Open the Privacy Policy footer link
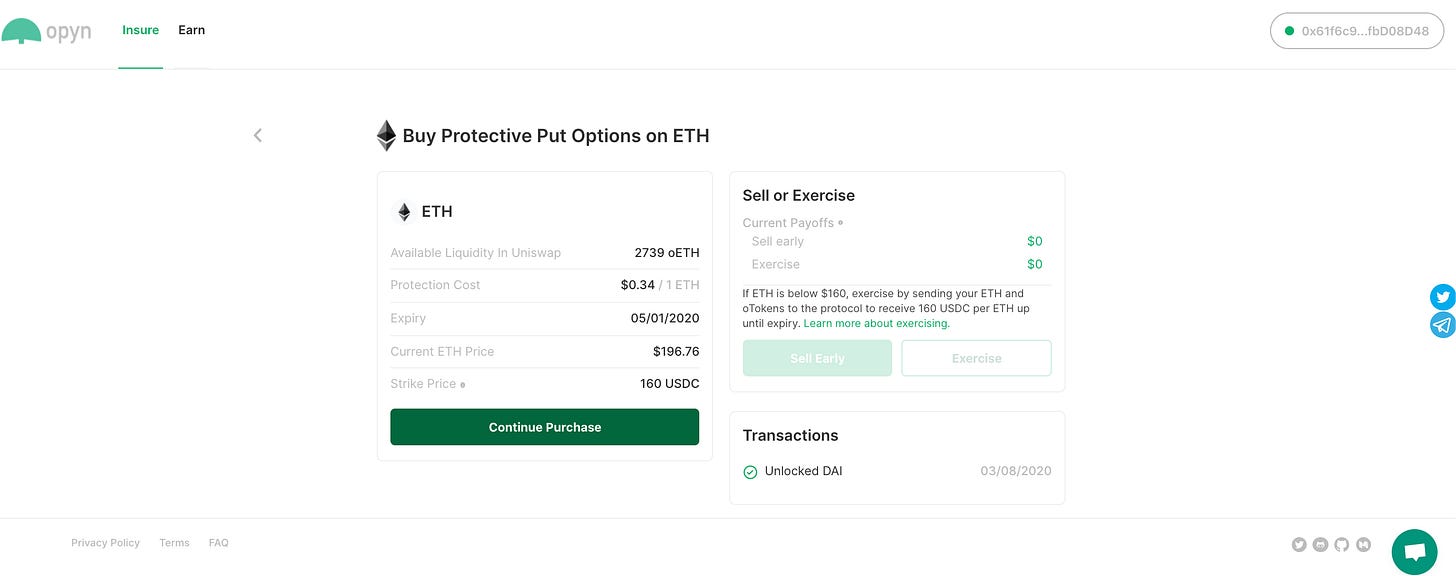This screenshot has width=1456, height=576. click(105, 543)
